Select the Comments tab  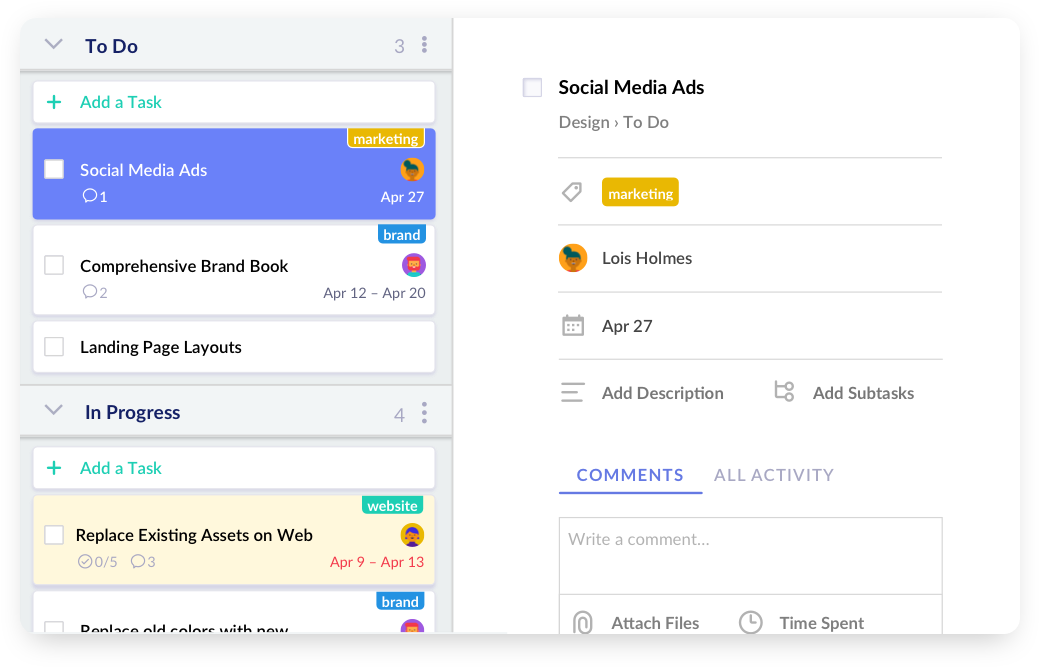[630, 475]
